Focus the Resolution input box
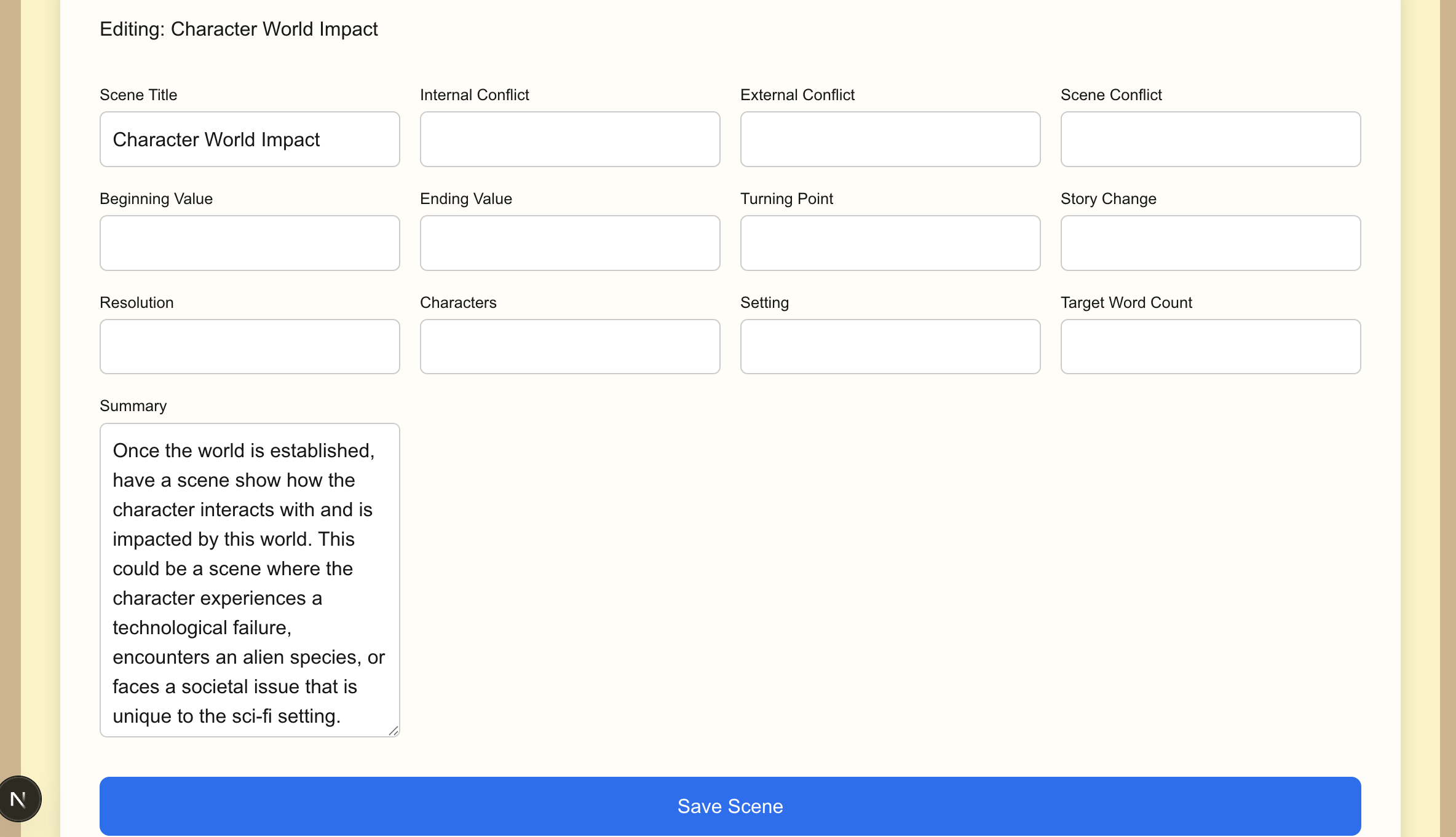This screenshot has width=1456, height=837. (250, 347)
